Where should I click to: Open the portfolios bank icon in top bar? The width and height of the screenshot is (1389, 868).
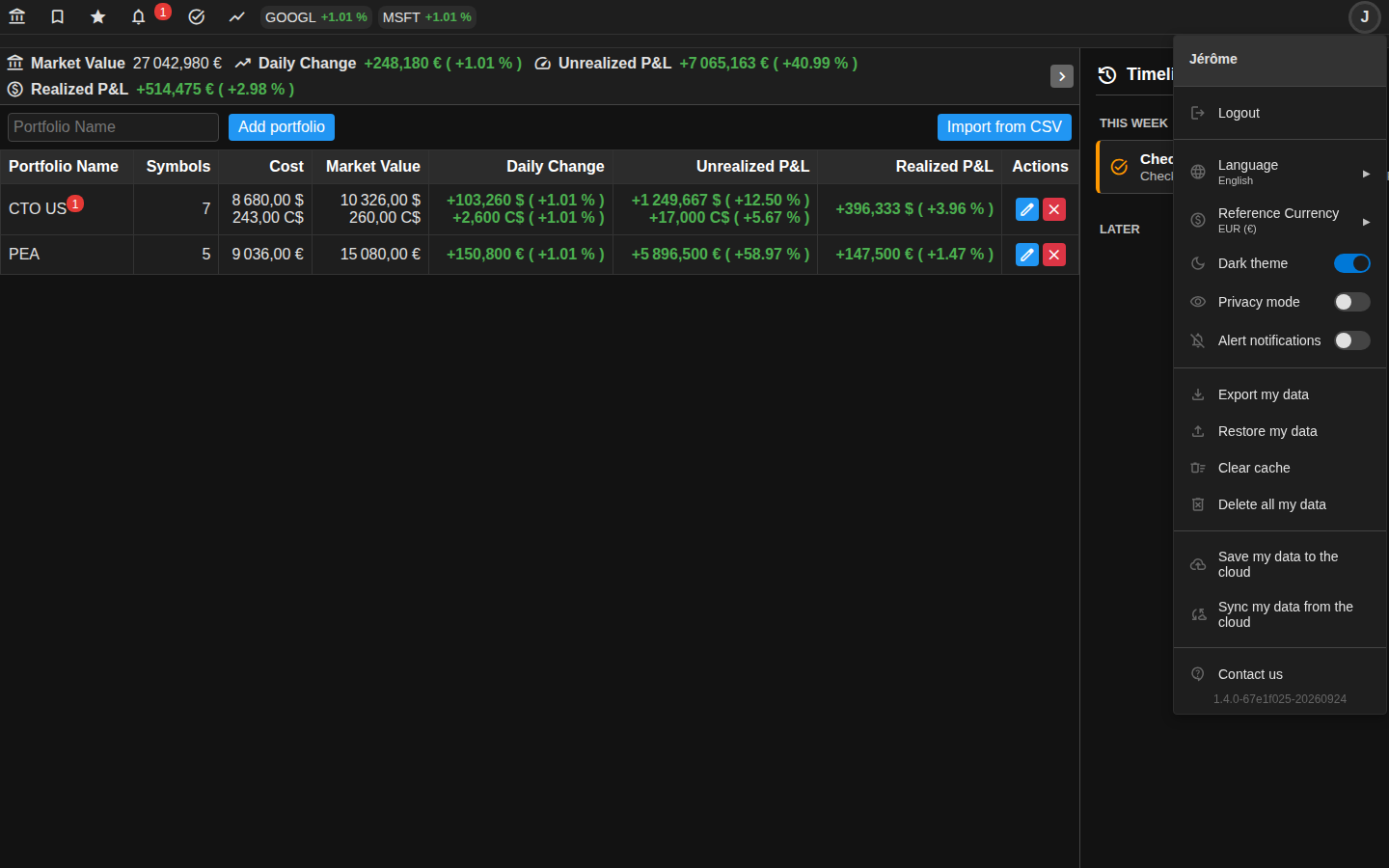[16, 16]
